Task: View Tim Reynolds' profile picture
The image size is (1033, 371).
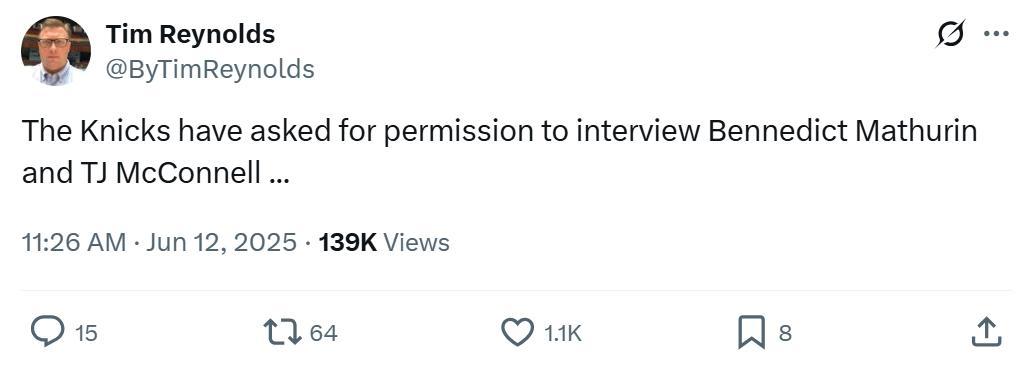Action: 56,51
